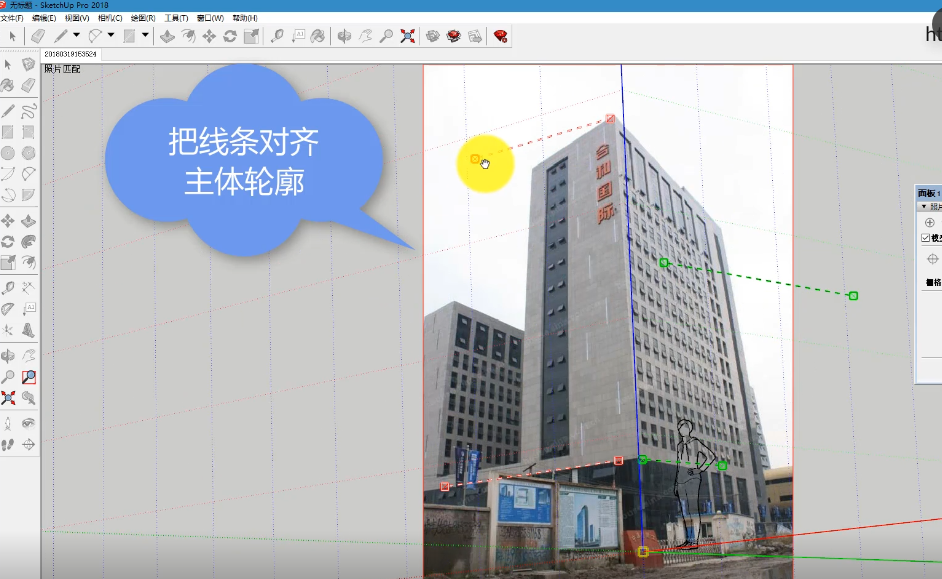Open the 绘图(R) menu

point(143,18)
